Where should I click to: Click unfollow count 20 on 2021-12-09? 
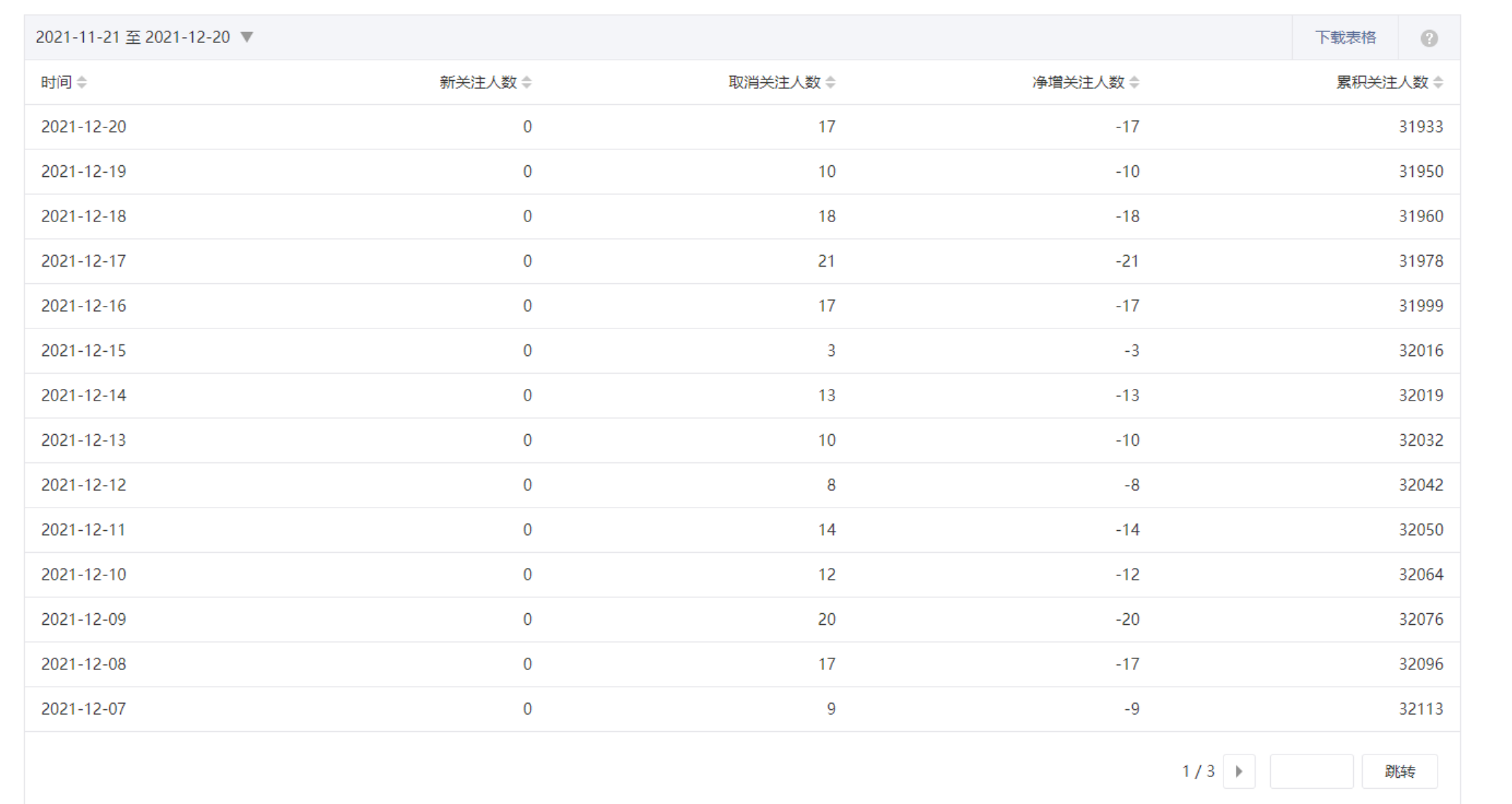826,620
